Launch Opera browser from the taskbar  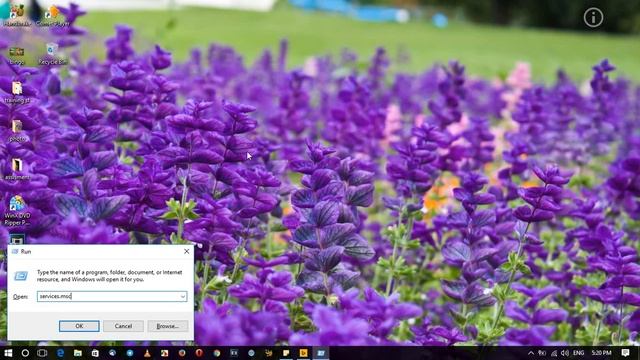199,353
